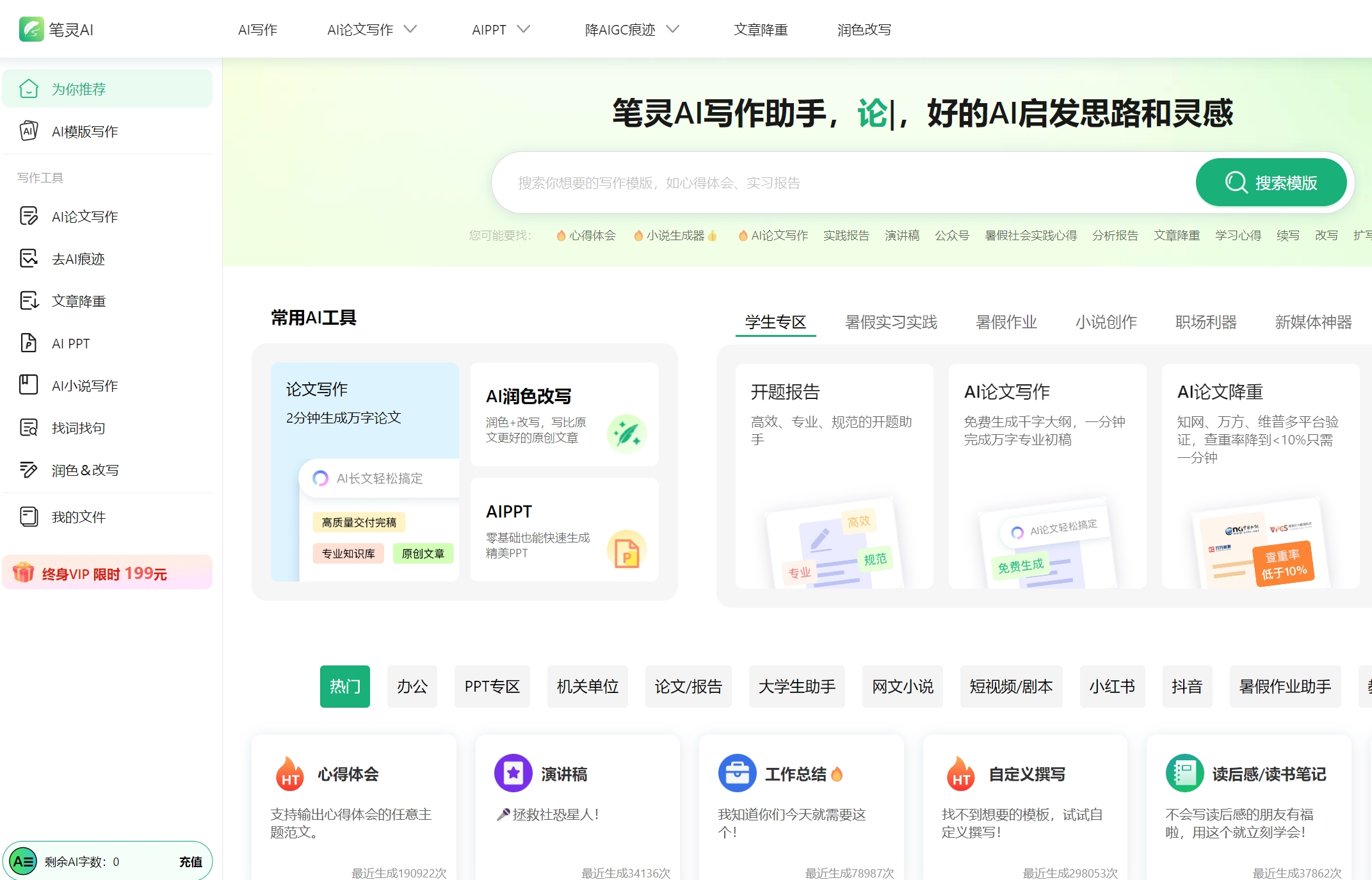Click the template search input field
Image resolution: width=1372 pixels, height=880 pixels.
pos(832,183)
